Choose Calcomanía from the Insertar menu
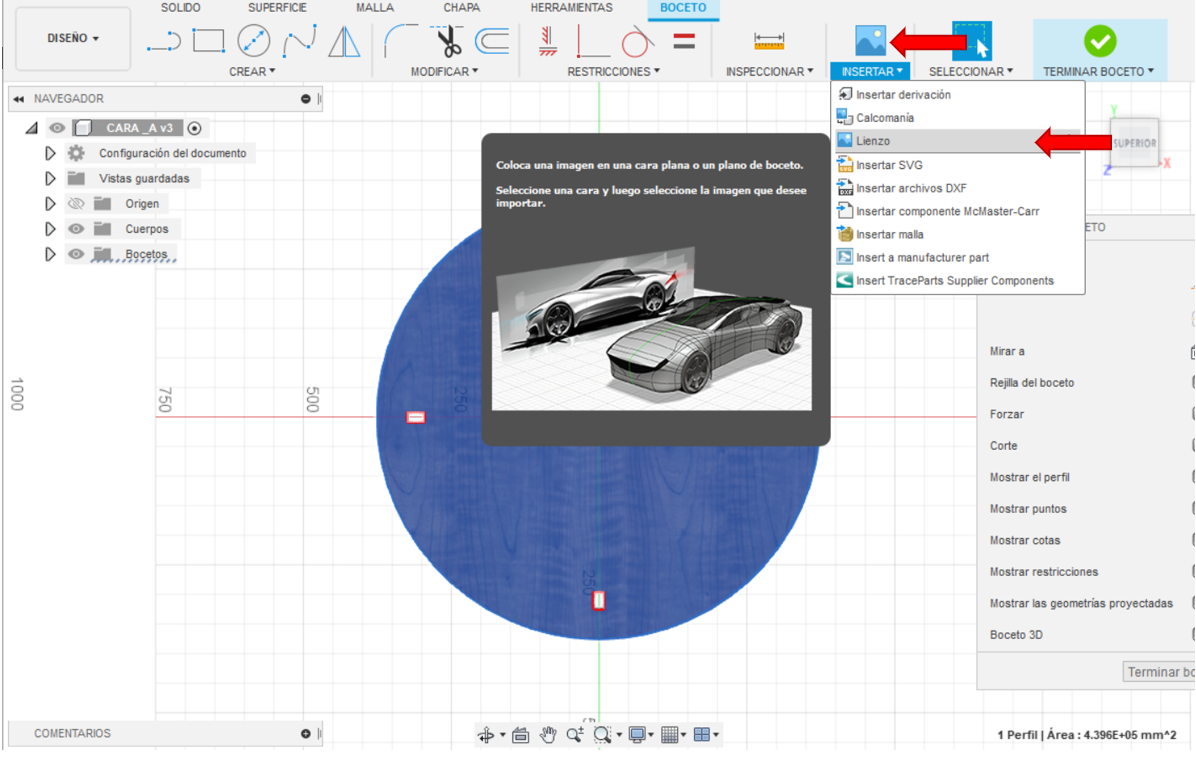This screenshot has height=757, width=1196. (x=957, y=118)
